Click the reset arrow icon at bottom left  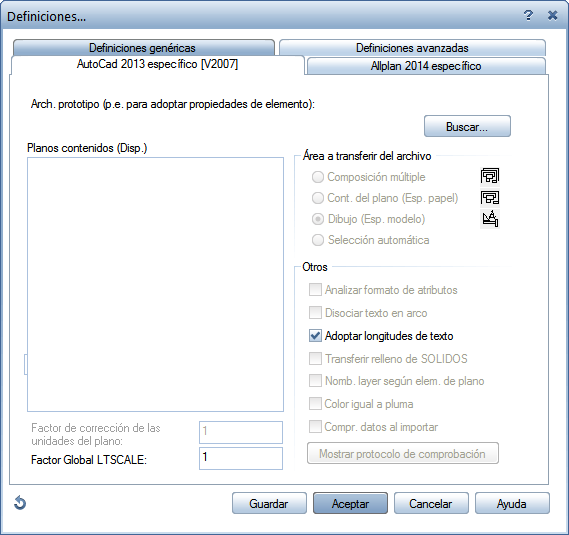pos(20,503)
